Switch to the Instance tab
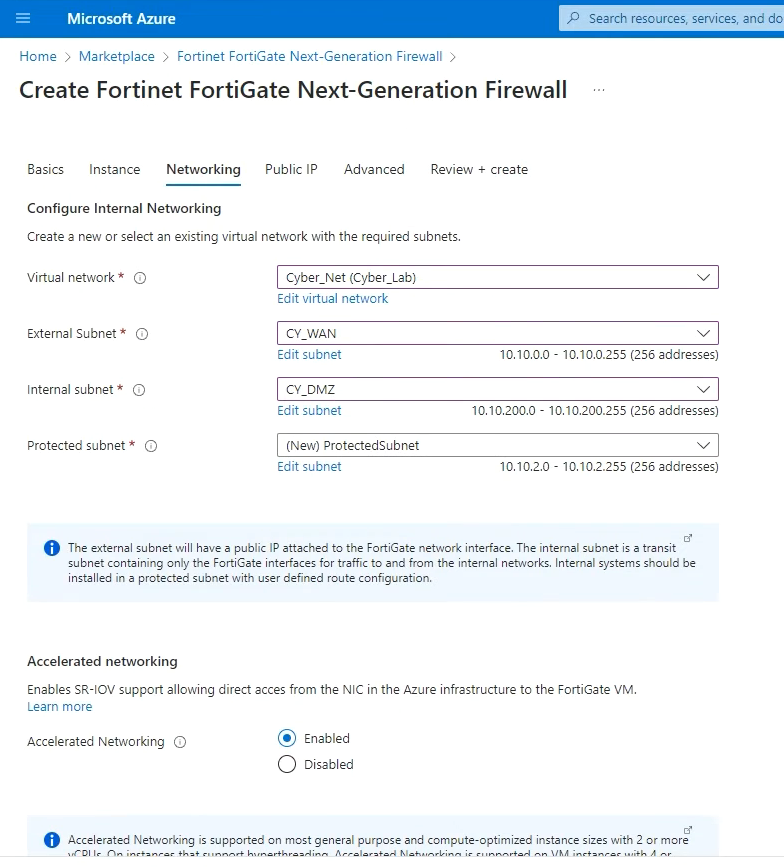The height and width of the screenshot is (867, 784). click(x=114, y=169)
